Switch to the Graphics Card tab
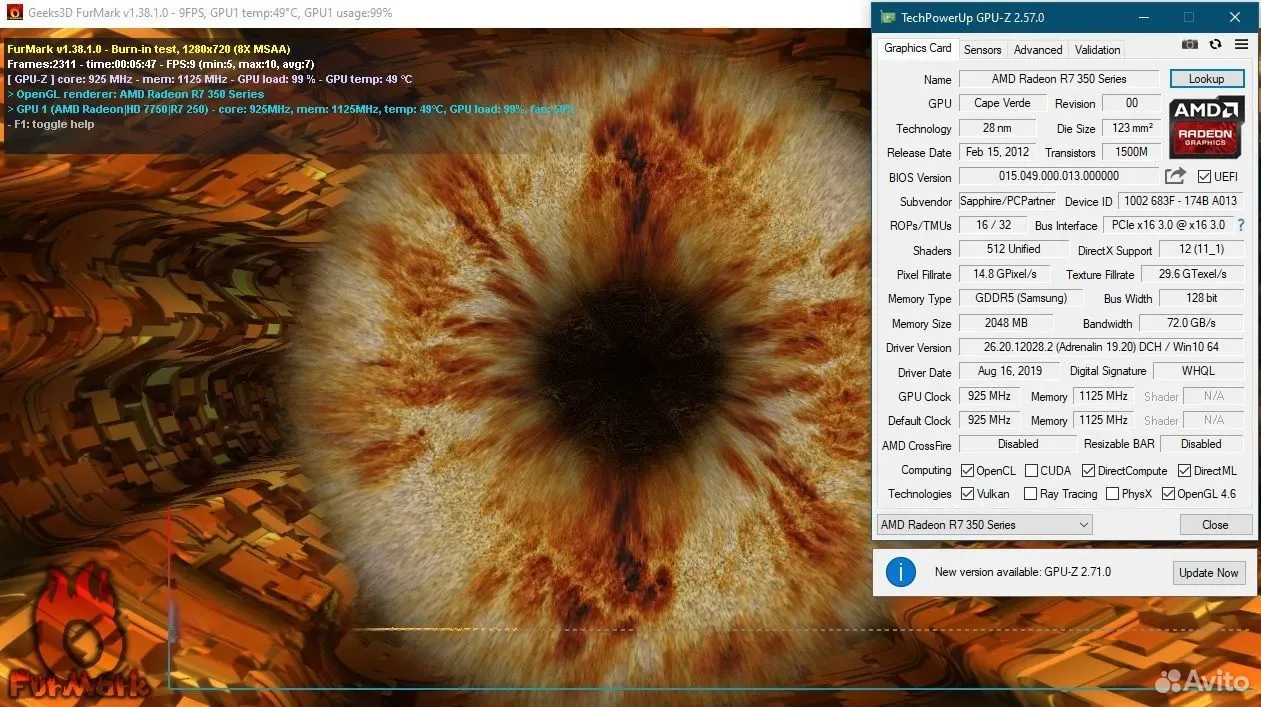The height and width of the screenshot is (707, 1261). (x=918, y=48)
